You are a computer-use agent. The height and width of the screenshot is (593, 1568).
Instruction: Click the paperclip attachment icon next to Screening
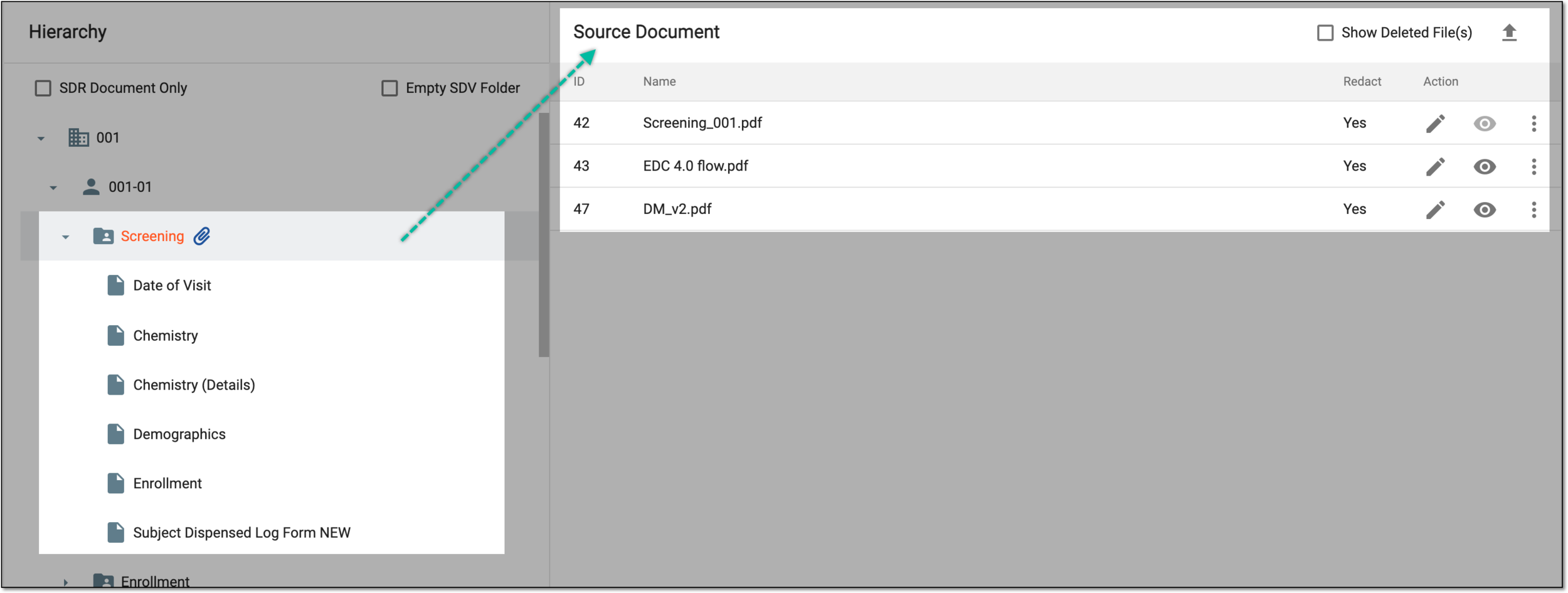(201, 237)
